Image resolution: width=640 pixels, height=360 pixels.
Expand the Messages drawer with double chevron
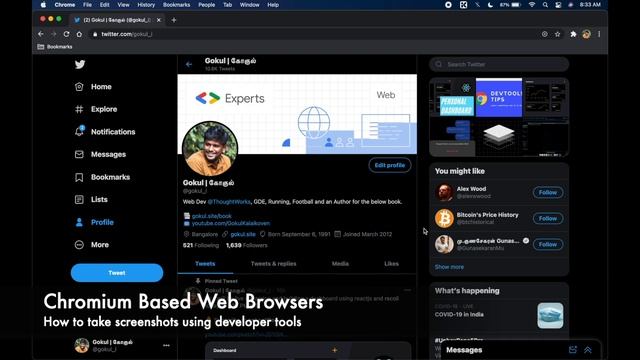tap(588, 350)
